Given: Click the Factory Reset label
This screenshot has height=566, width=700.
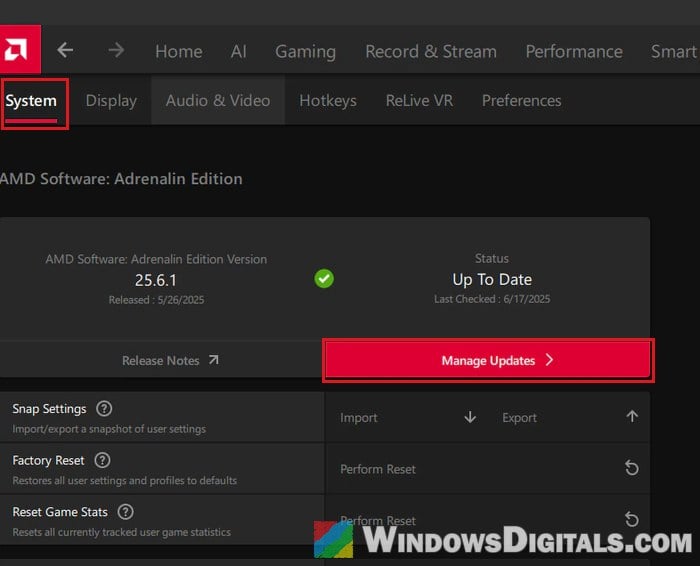Looking at the screenshot, I should click(48, 460).
